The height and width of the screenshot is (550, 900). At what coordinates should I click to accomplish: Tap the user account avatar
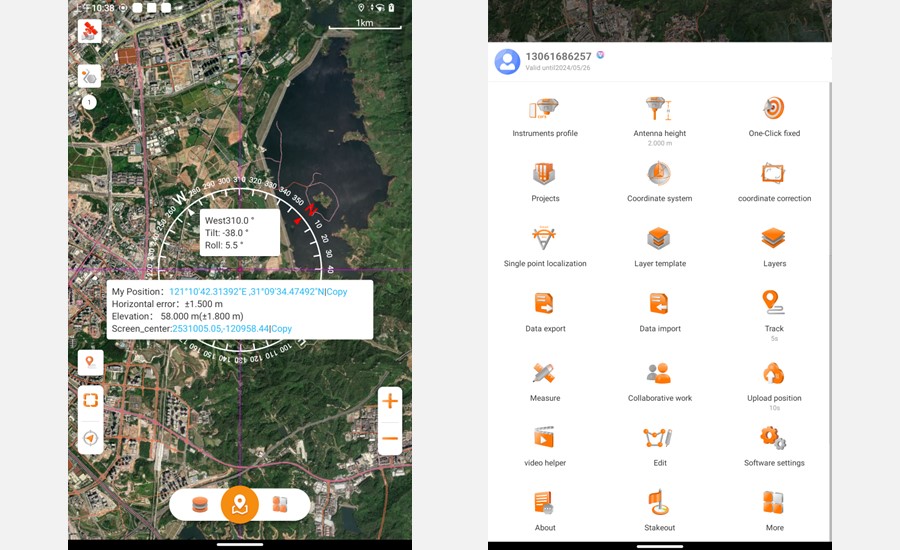507,61
